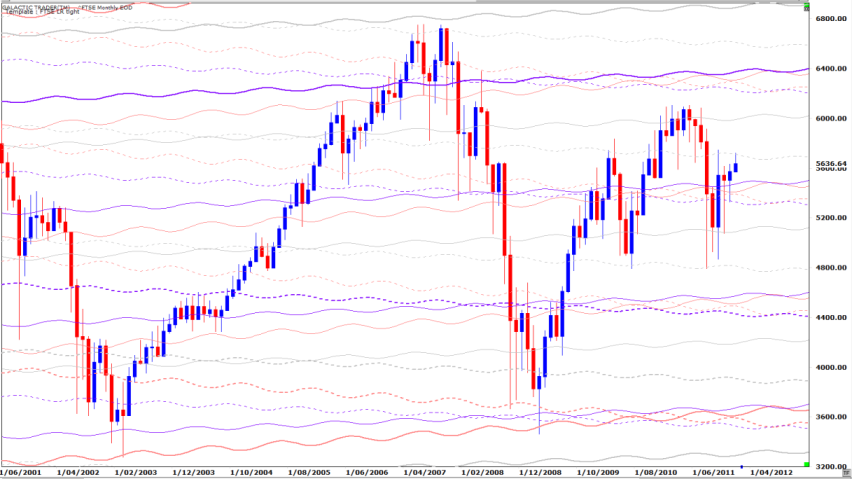Click the 1/06/2001 date label
This screenshot has height=479, width=852.
click(x=21, y=472)
